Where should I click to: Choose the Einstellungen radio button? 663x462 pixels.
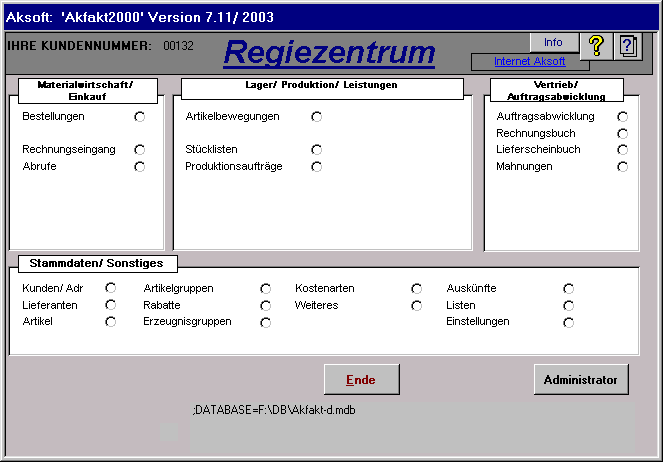coord(568,322)
